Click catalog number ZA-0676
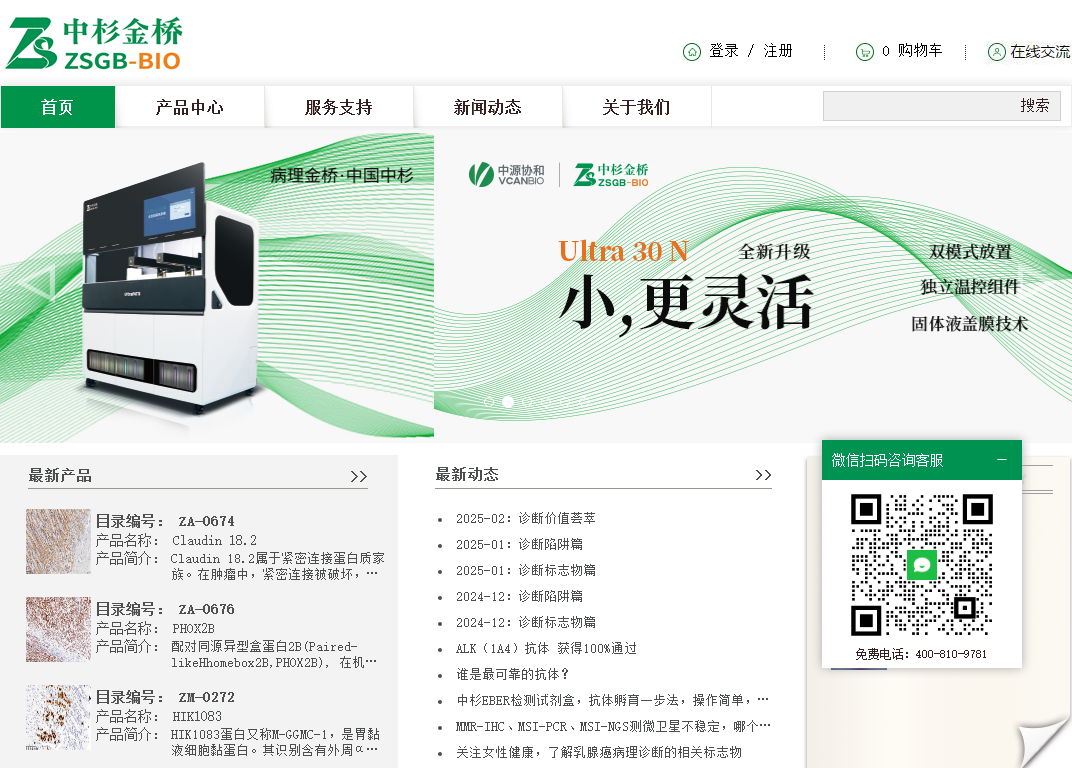The image size is (1072, 768). (206, 609)
